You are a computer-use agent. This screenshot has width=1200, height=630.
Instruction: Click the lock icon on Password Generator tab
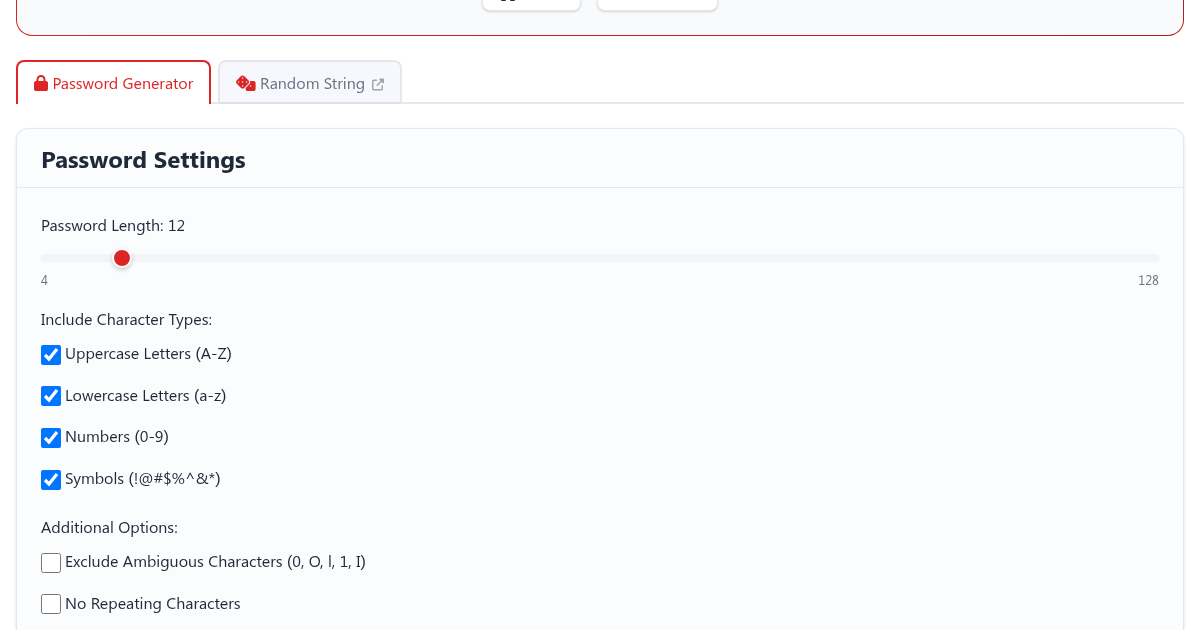tap(41, 84)
